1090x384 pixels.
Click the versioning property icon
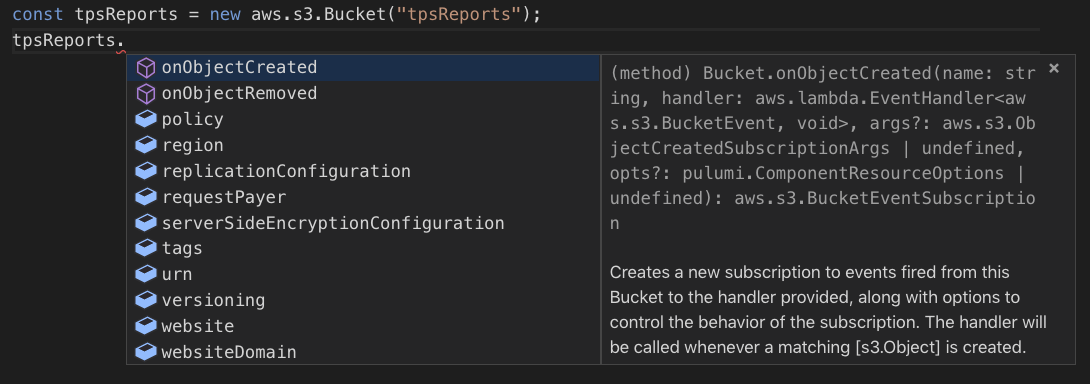point(145,300)
